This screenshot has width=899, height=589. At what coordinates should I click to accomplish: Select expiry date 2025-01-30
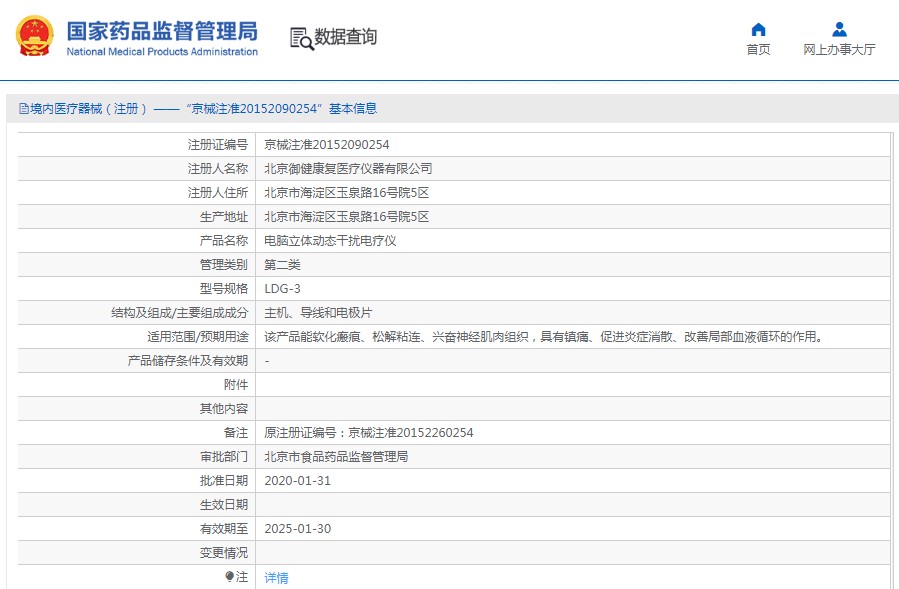(x=298, y=529)
